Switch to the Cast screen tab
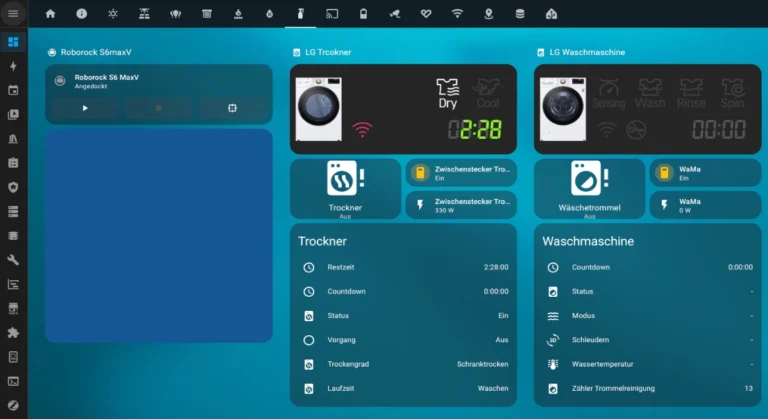 pyautogui.click(x=332, y=14)
